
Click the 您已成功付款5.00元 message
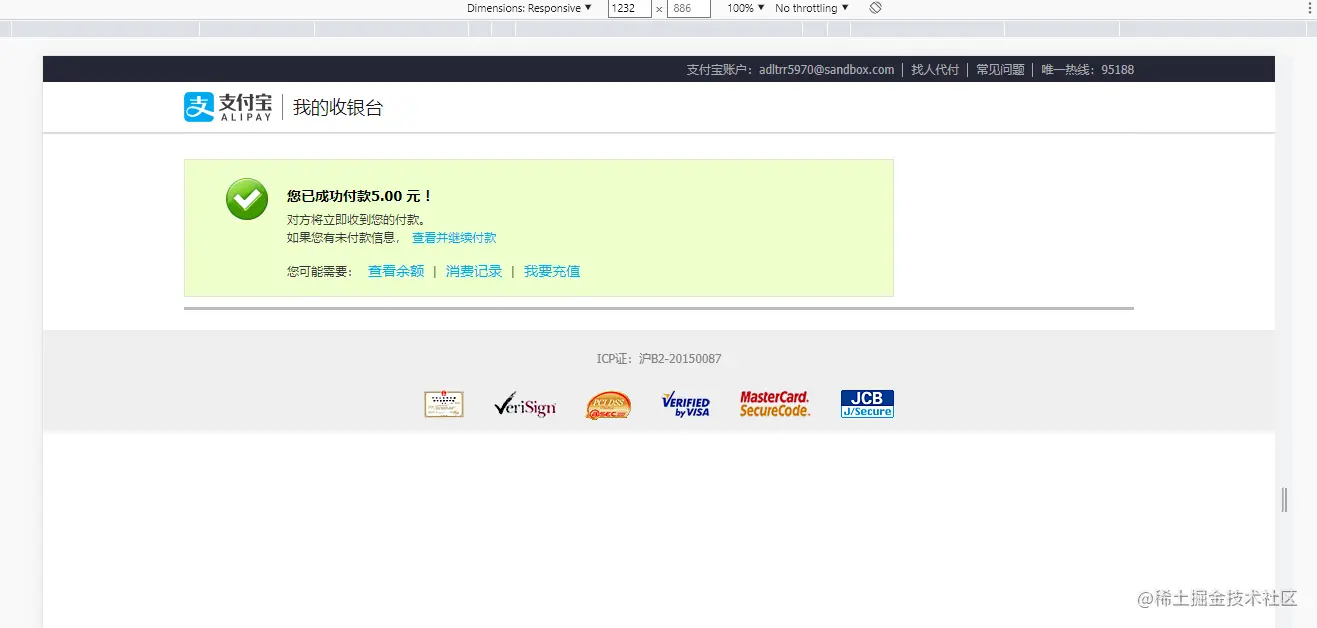tap(360, 197)
